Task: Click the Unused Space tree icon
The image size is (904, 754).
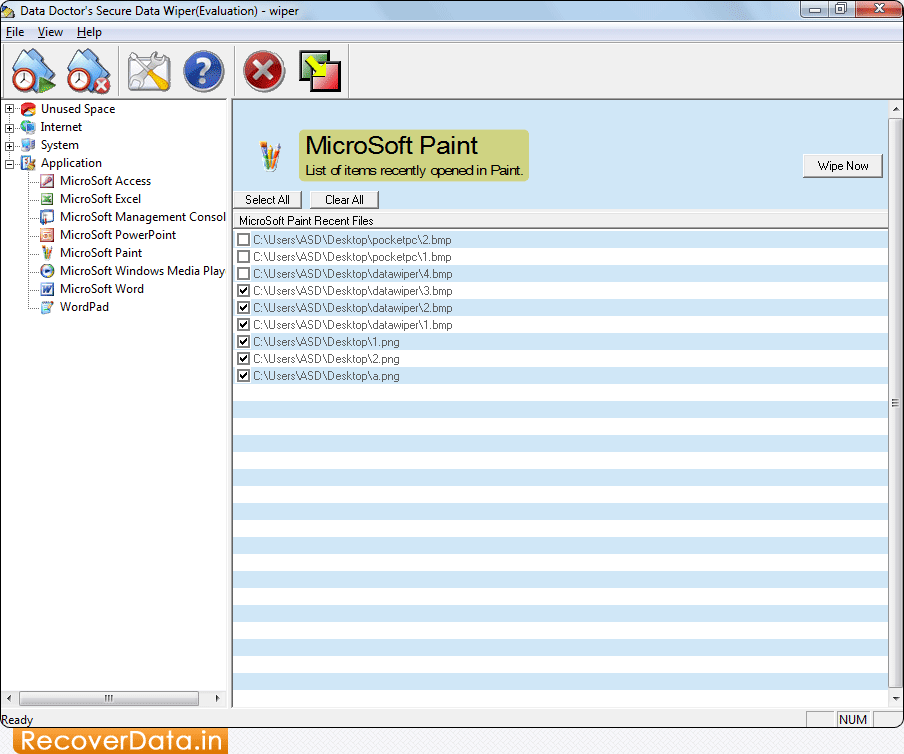Action: (28, 109)
